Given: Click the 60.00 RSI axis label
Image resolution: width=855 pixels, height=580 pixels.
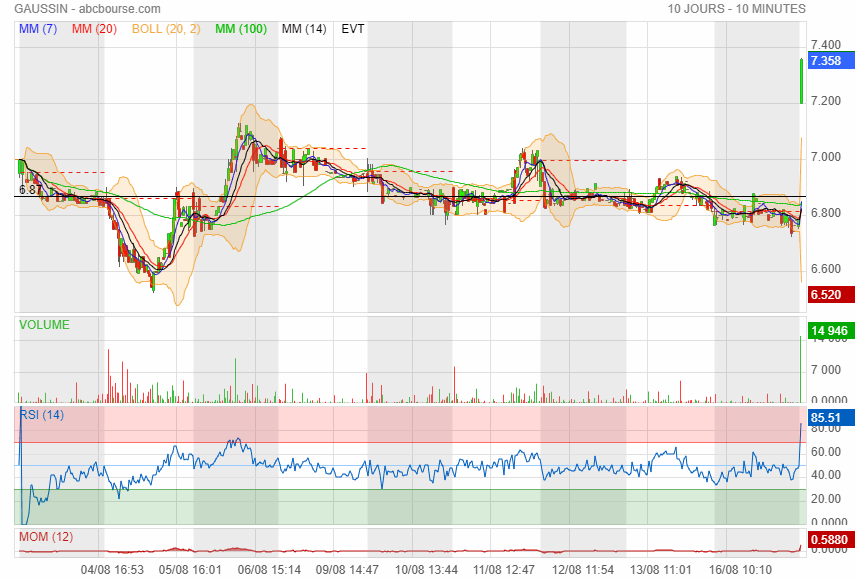Looking at the screenshot, I should pos(826,452).
